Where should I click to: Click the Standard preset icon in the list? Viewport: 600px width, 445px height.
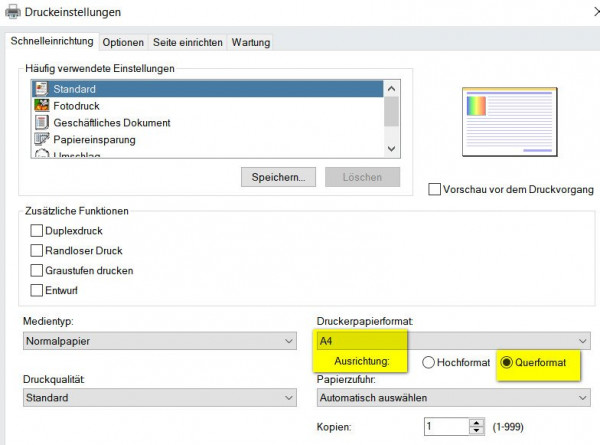click(x=41, y=89)
